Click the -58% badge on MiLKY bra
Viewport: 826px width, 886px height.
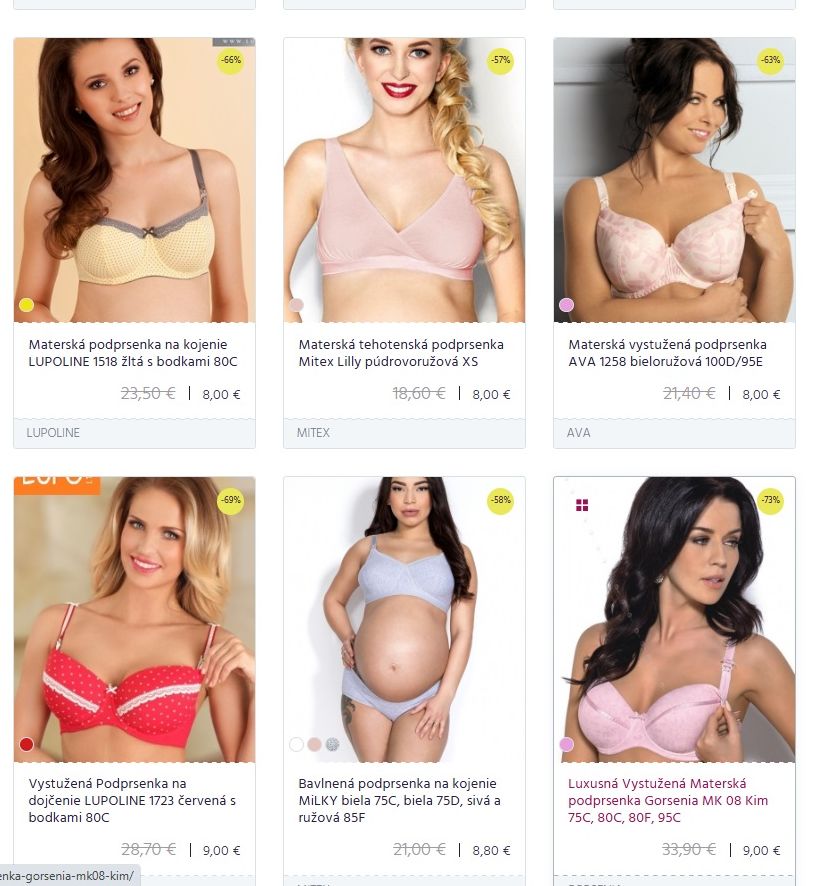tap(501, 500)
